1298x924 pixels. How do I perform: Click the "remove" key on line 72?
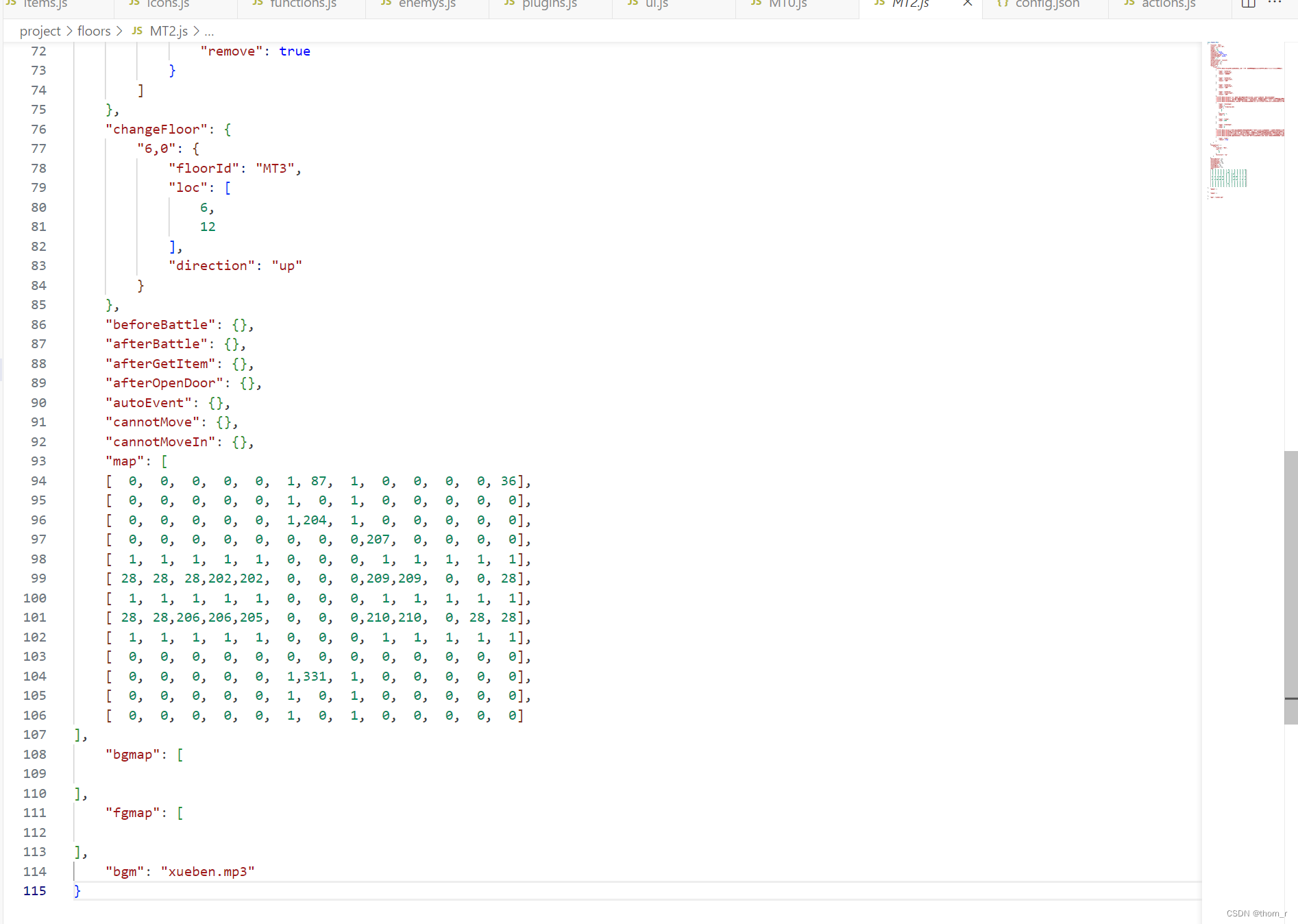(231, 51)
